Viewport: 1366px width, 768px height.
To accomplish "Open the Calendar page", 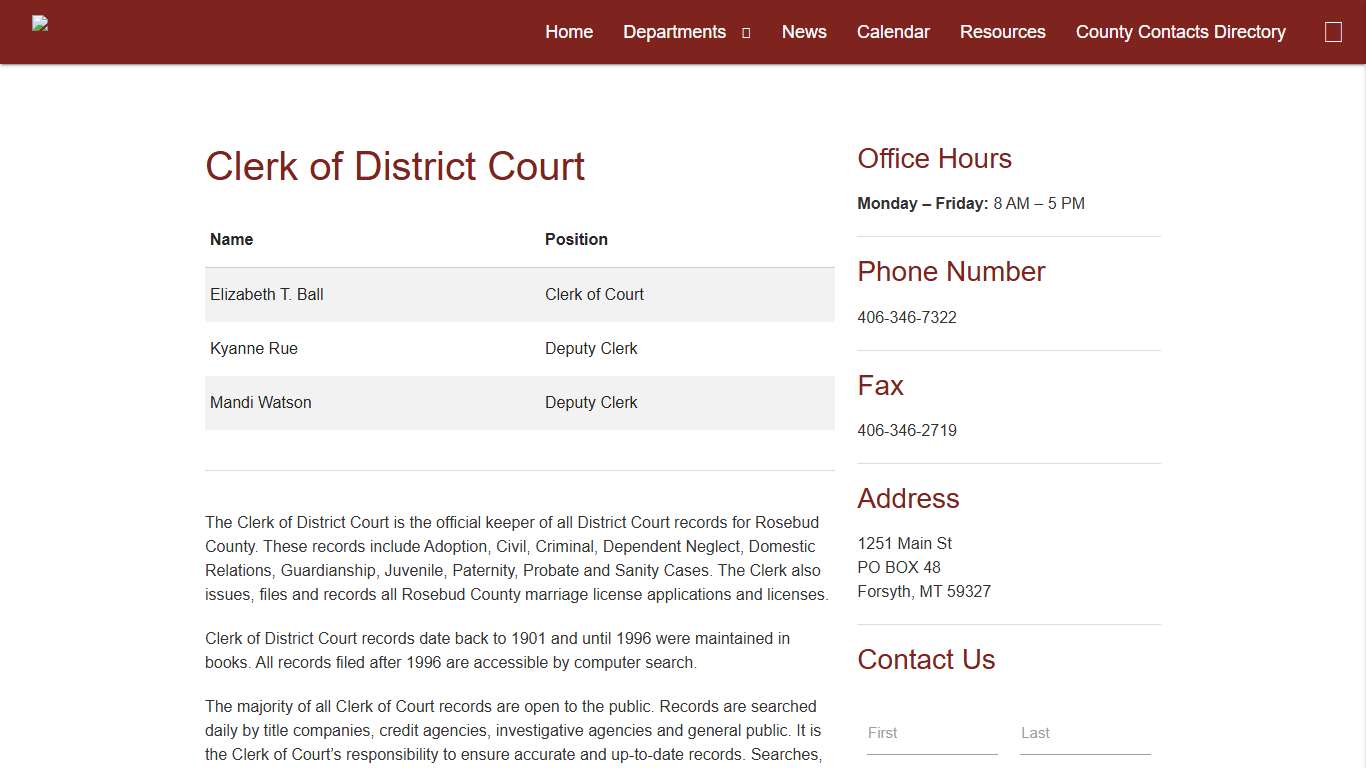I will (893, 31).
